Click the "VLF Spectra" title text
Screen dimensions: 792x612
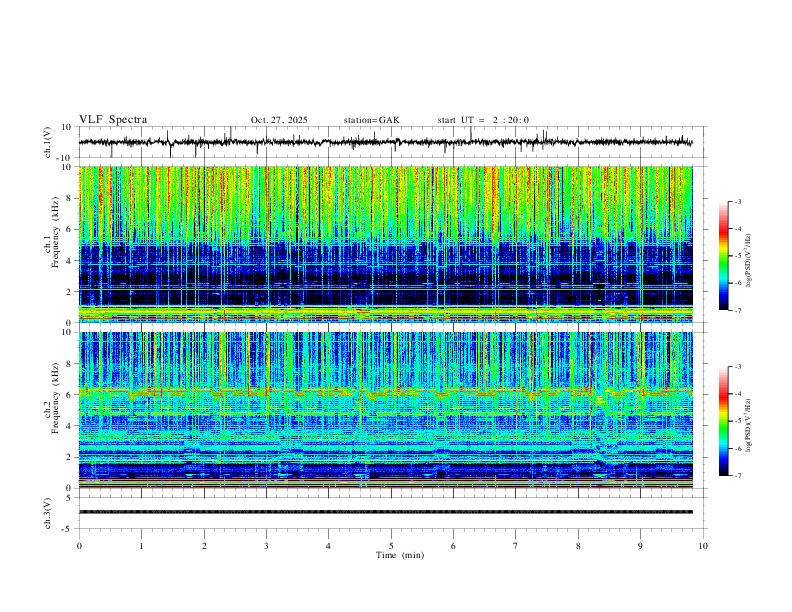point(113,120)
